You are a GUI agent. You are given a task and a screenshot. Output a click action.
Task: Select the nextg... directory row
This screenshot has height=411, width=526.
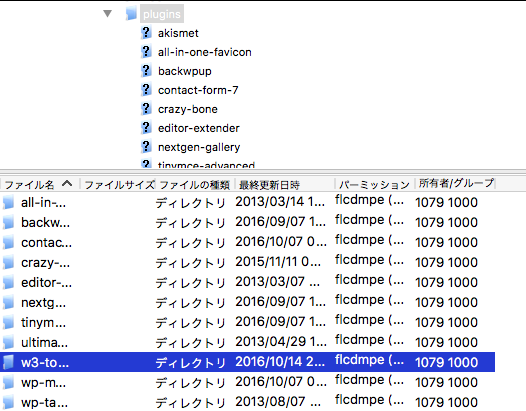[x=247, y=302]
